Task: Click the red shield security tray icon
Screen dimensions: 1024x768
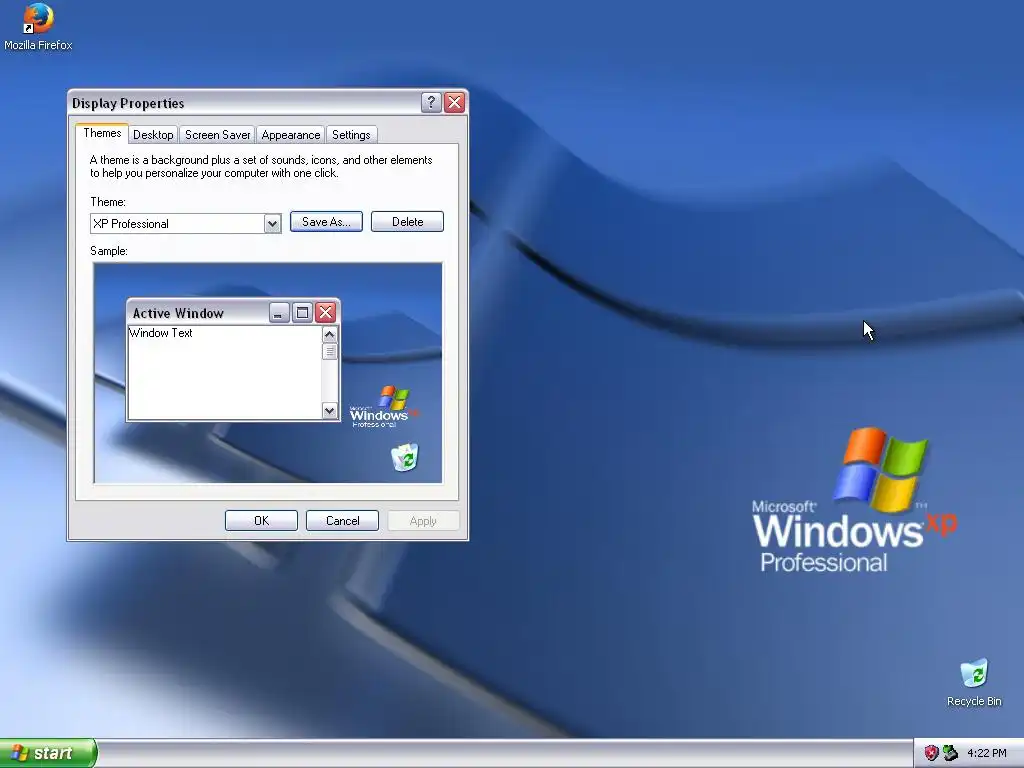Action: tap(931, 753)
